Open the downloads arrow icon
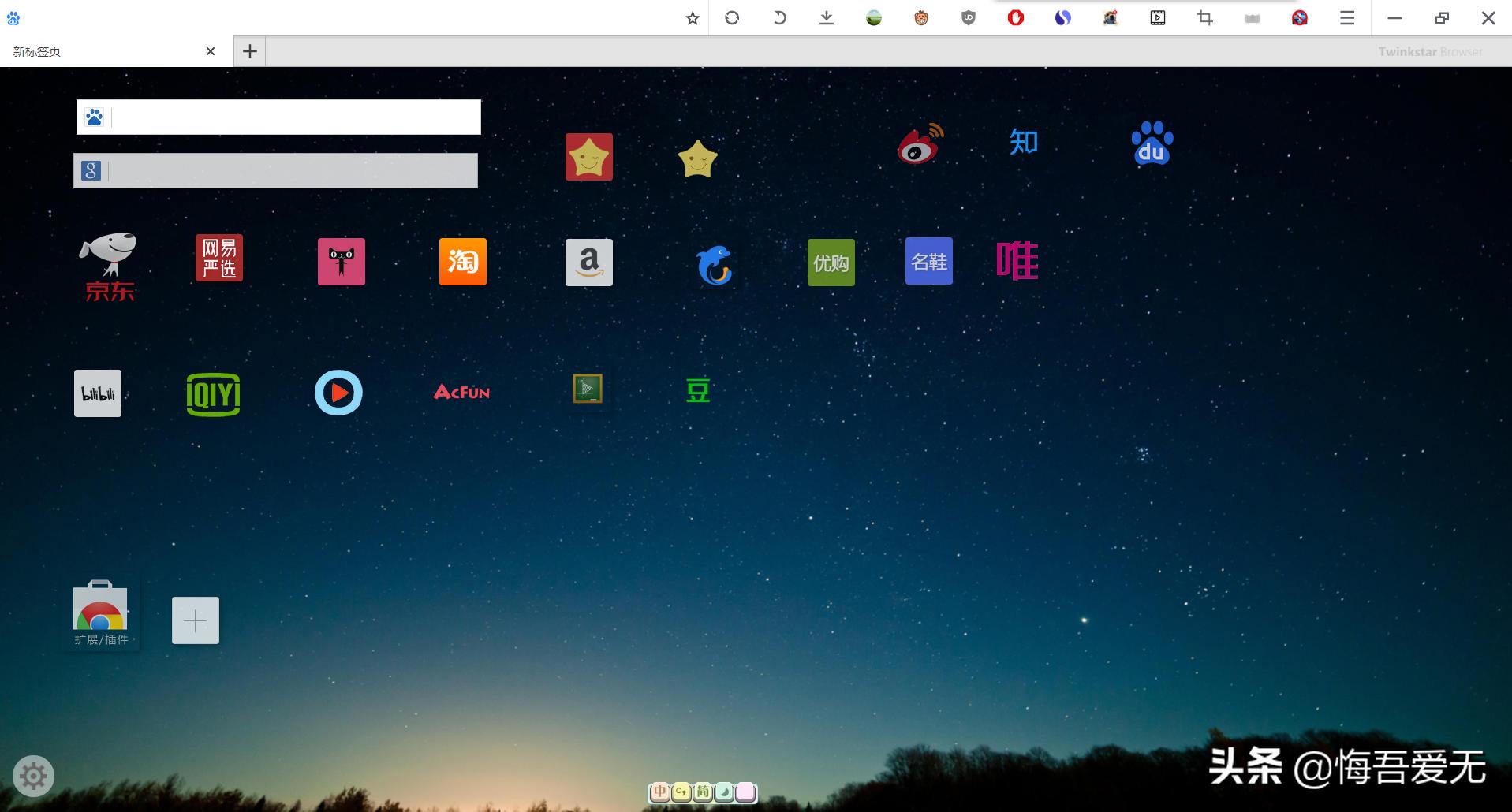Viewport: 1512px width, 812px height. [x=827, y=17]
